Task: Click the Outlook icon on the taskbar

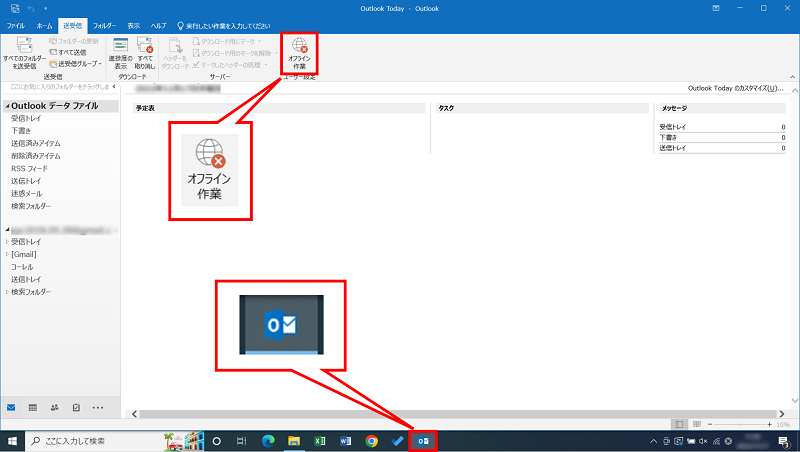Action: point(423,441)
